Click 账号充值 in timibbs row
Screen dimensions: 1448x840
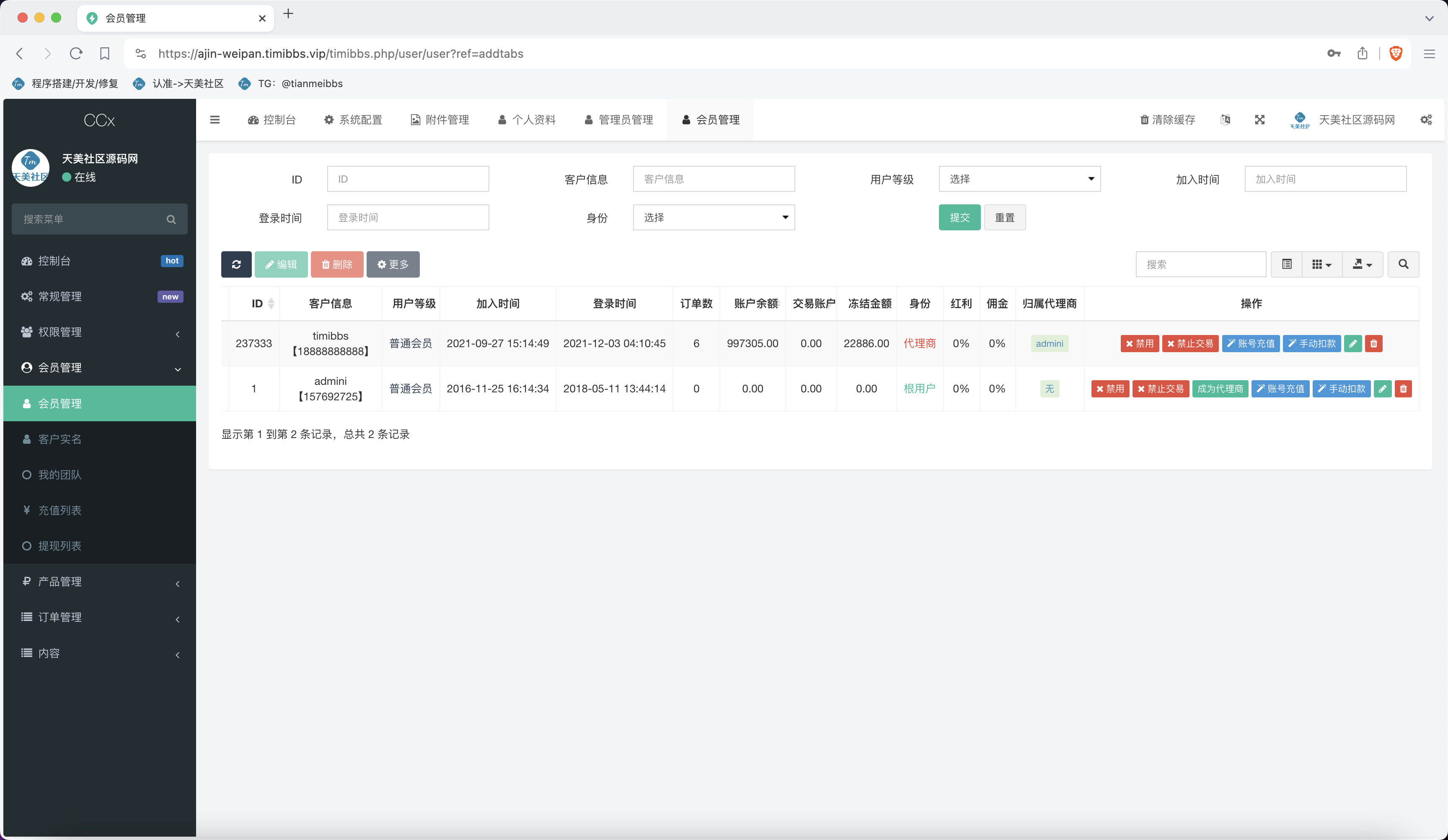point(1251,343)
